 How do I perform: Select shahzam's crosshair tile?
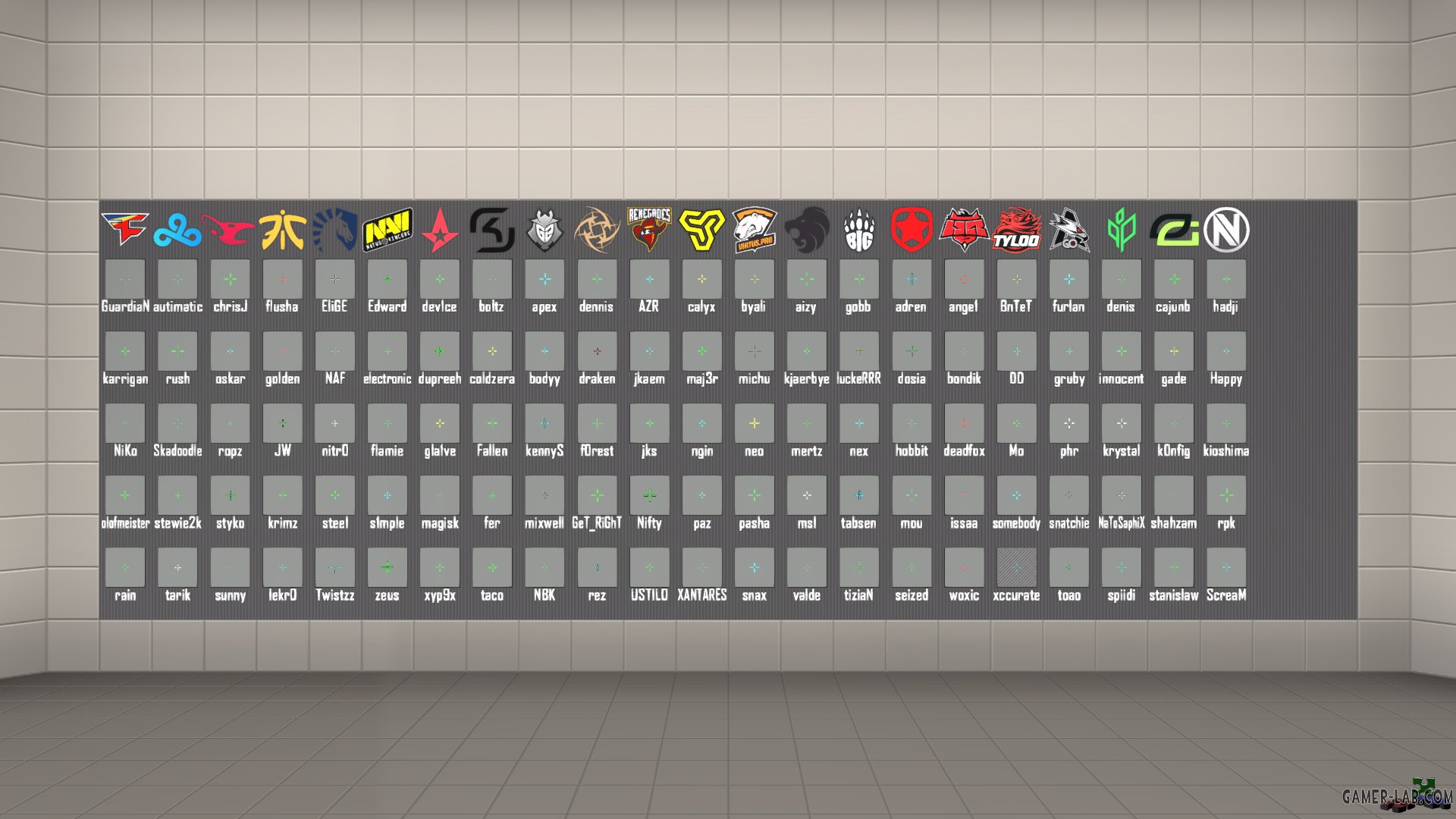(1174, 495)
